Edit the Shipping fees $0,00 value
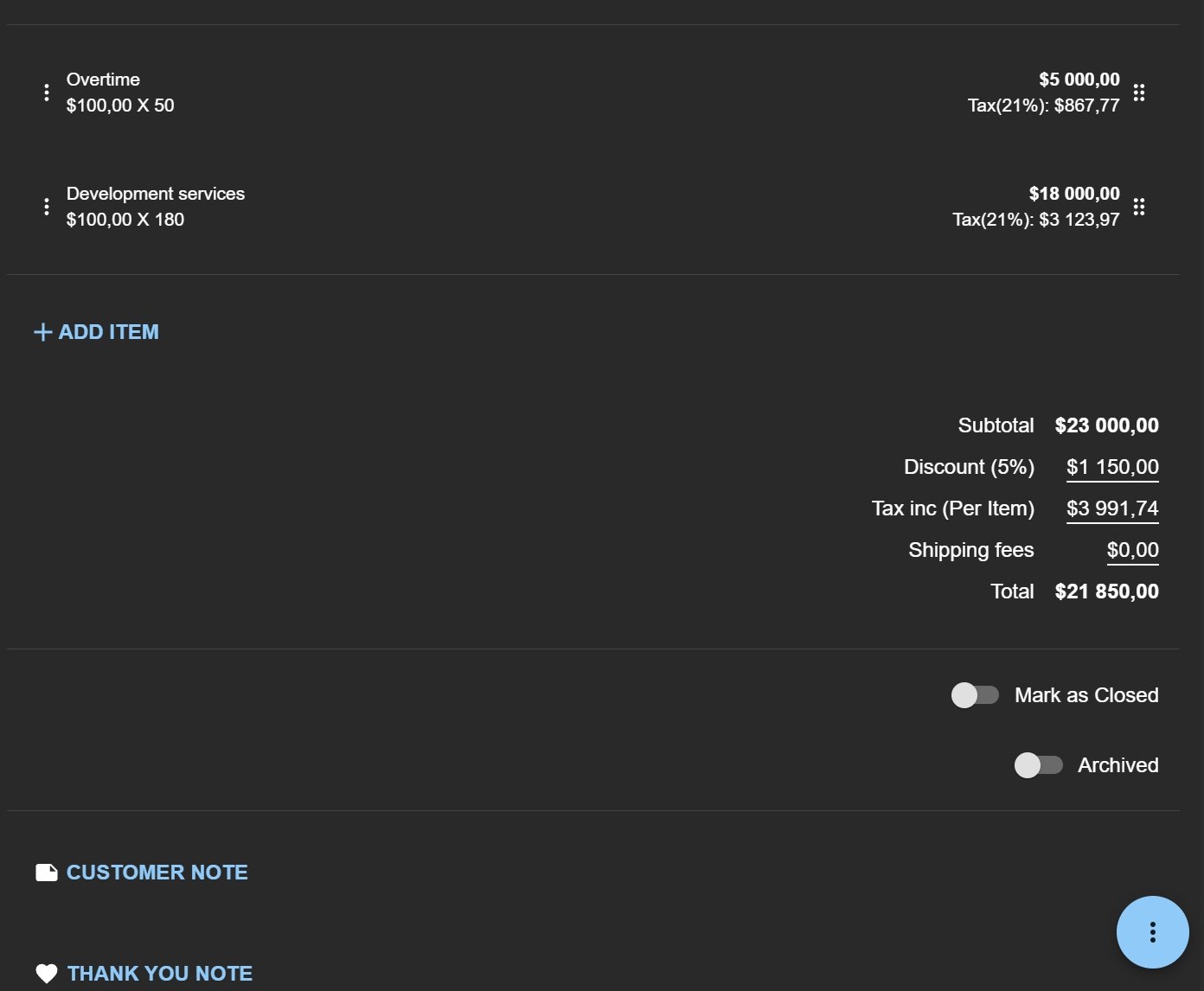1204x991 pixels. 1133,551
